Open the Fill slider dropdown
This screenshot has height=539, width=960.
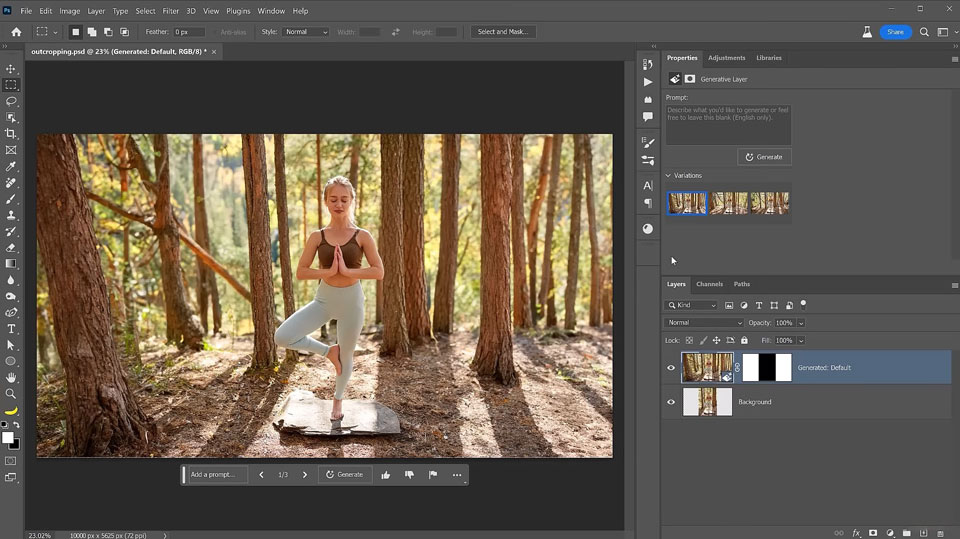(801, 341)
